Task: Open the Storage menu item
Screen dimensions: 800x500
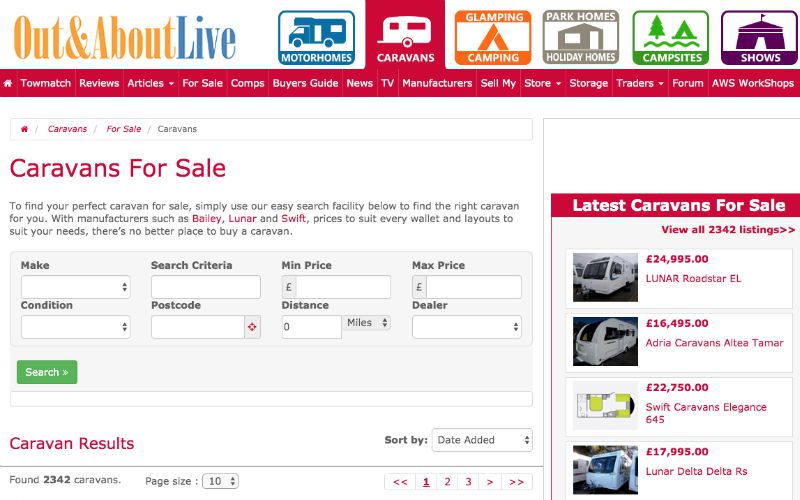Action: tap(588, 83)
